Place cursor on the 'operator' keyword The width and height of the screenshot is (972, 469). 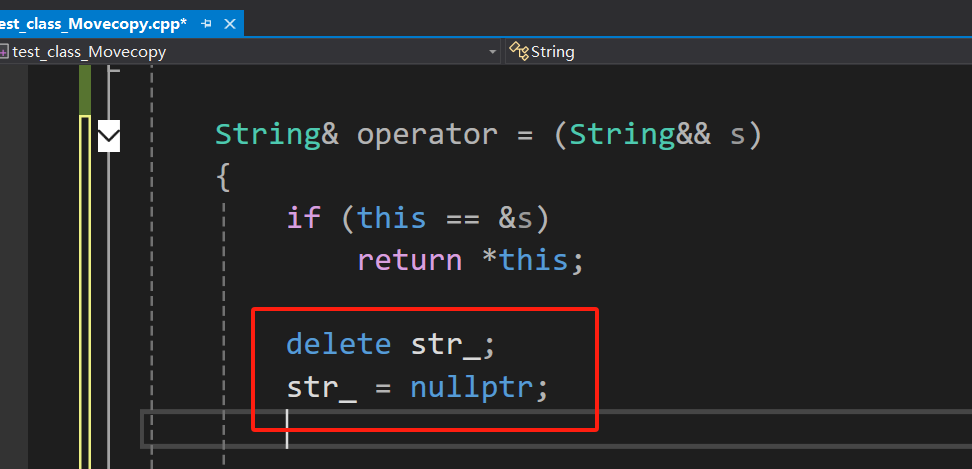point(426,135)
